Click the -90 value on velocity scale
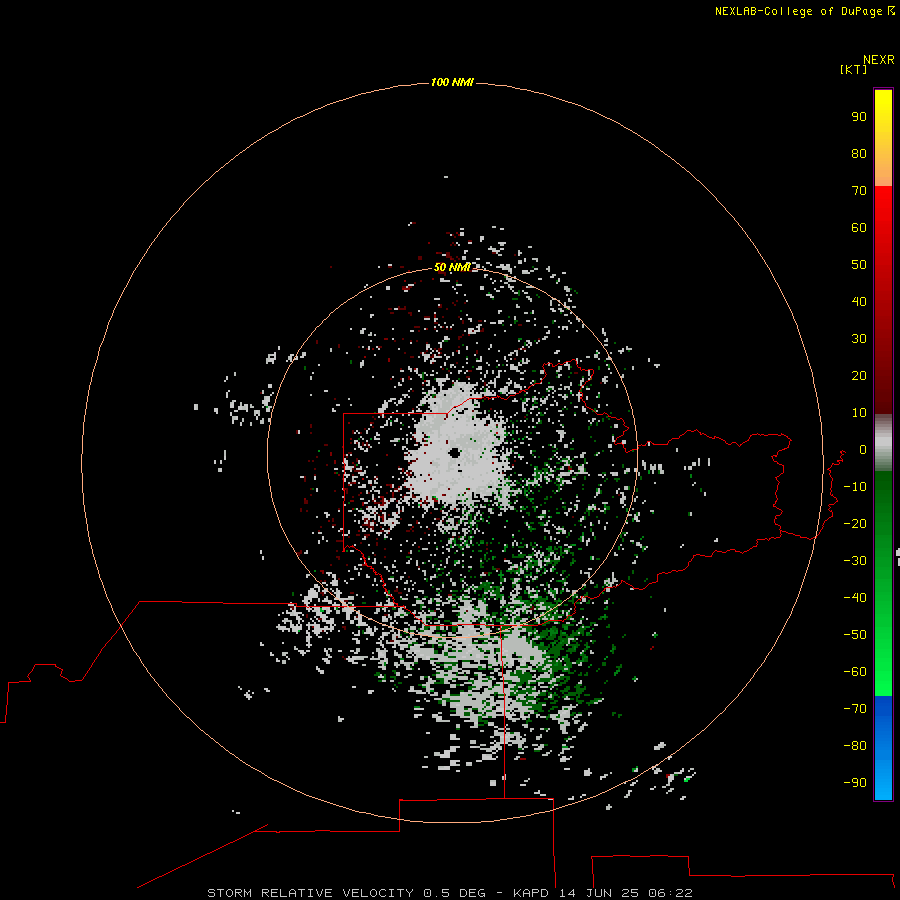The height and width of the screenshot is (900, 900). point(855,783)
